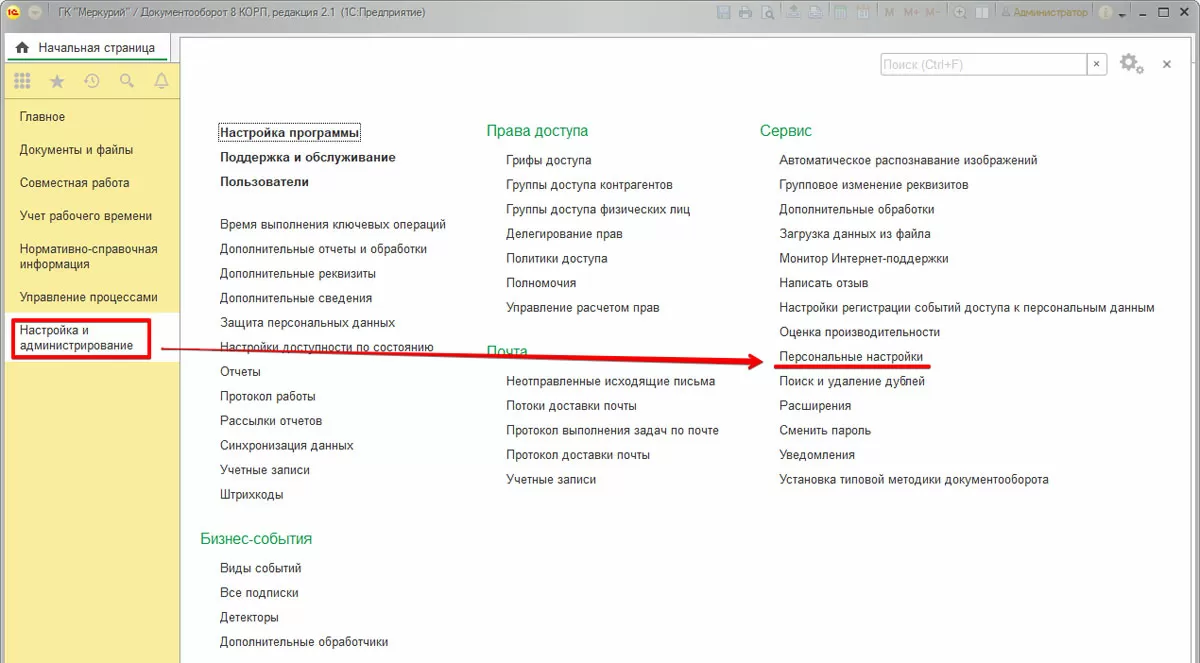Open Потоки доставки почты
The width and height of the screenshot is (1200, 663).
[572, 405]
